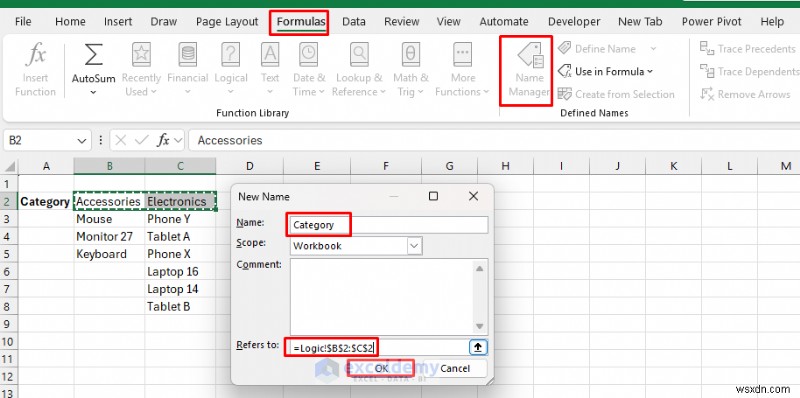Switch to the Data tab
The image size is (800, 398).
tap(354, 22)
